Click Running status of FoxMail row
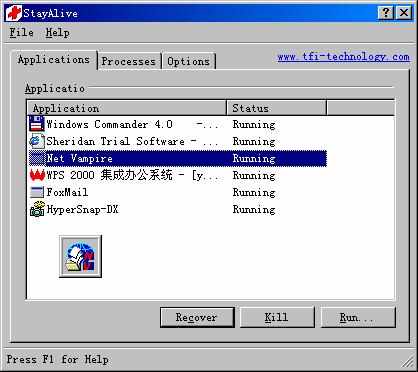 pyautogui.click(x=254, y=193)
